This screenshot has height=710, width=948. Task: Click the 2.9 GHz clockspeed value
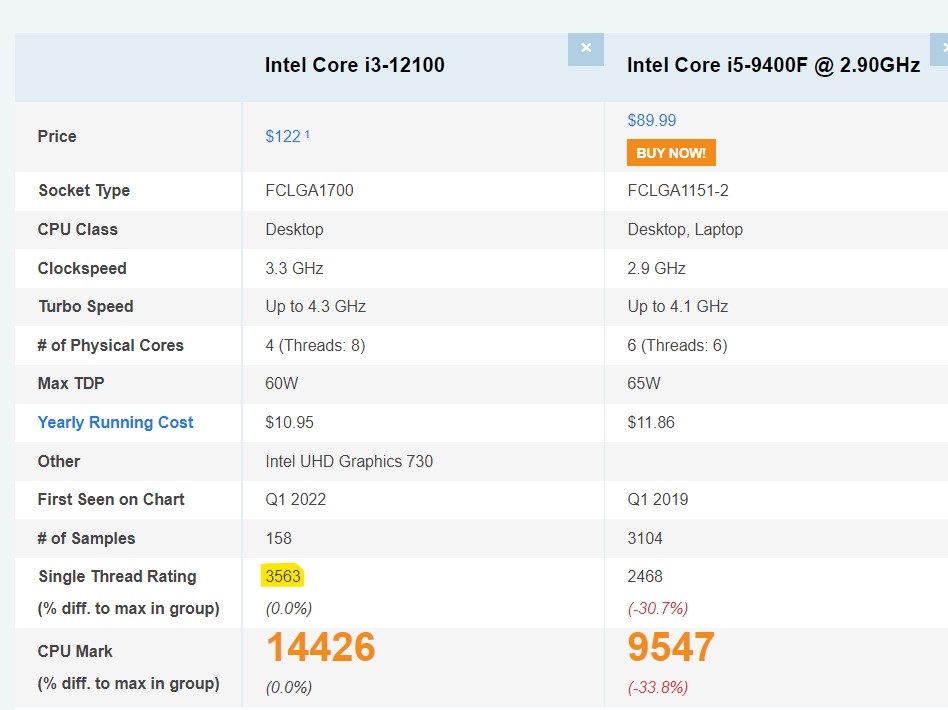coord(657,269)
